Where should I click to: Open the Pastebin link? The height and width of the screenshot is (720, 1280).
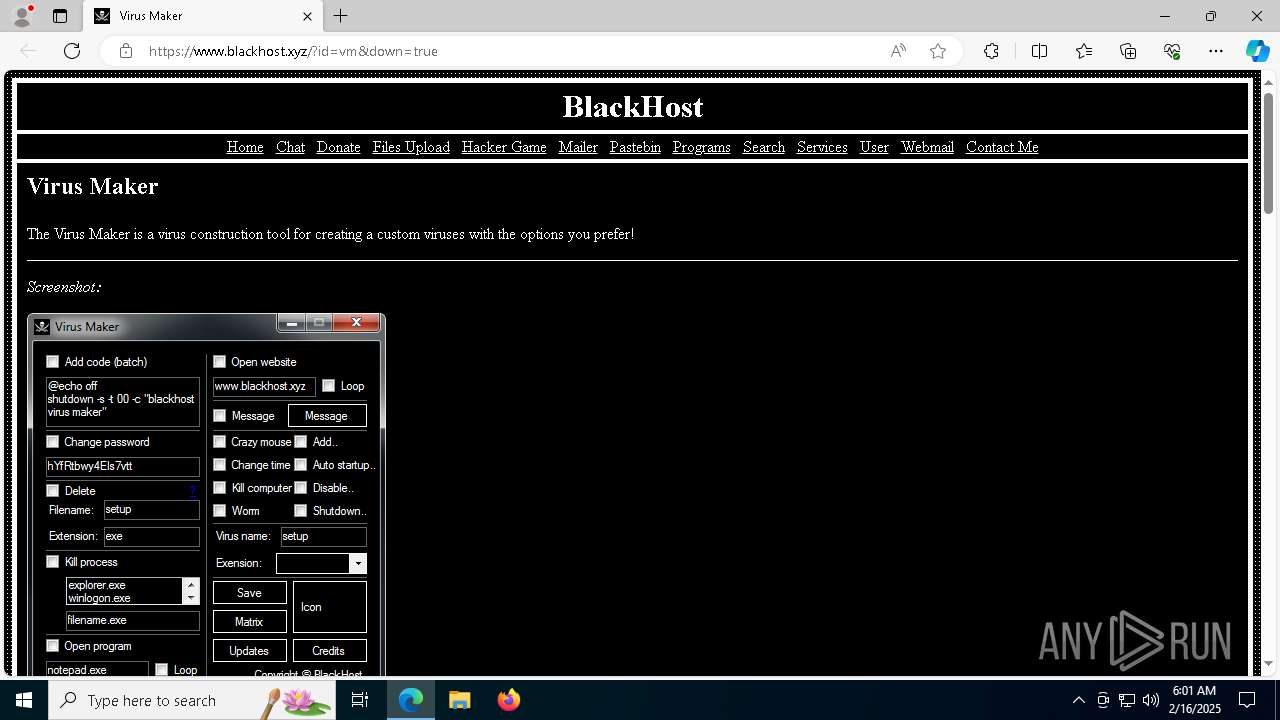pyautogui.click(x=635, y=147)
